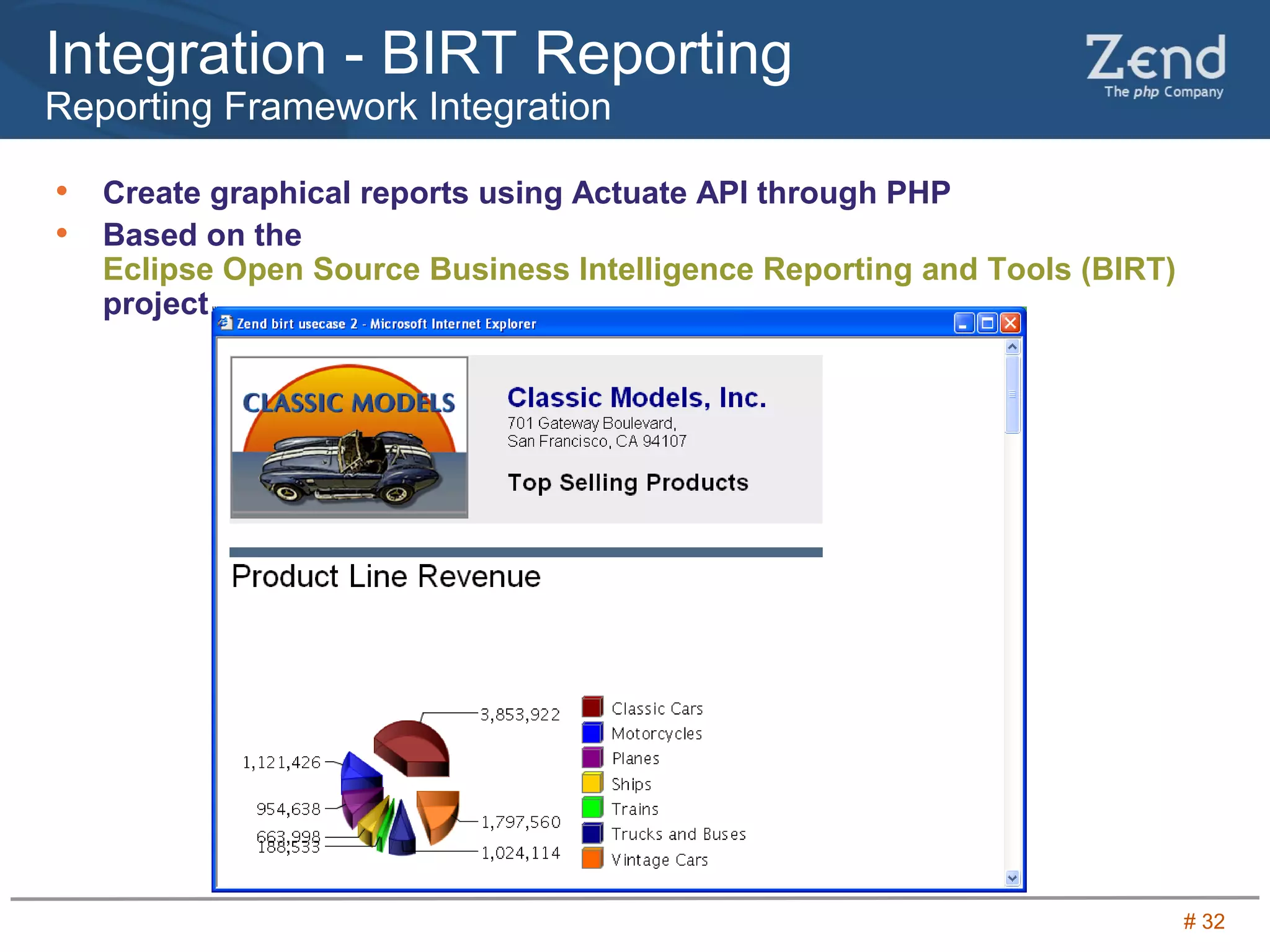Click the Classic Models, Inc. heading

636,397
